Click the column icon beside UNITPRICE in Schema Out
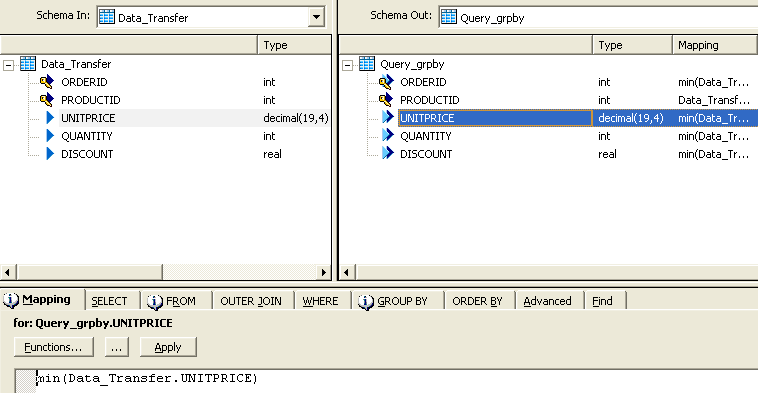 [388, 117]
